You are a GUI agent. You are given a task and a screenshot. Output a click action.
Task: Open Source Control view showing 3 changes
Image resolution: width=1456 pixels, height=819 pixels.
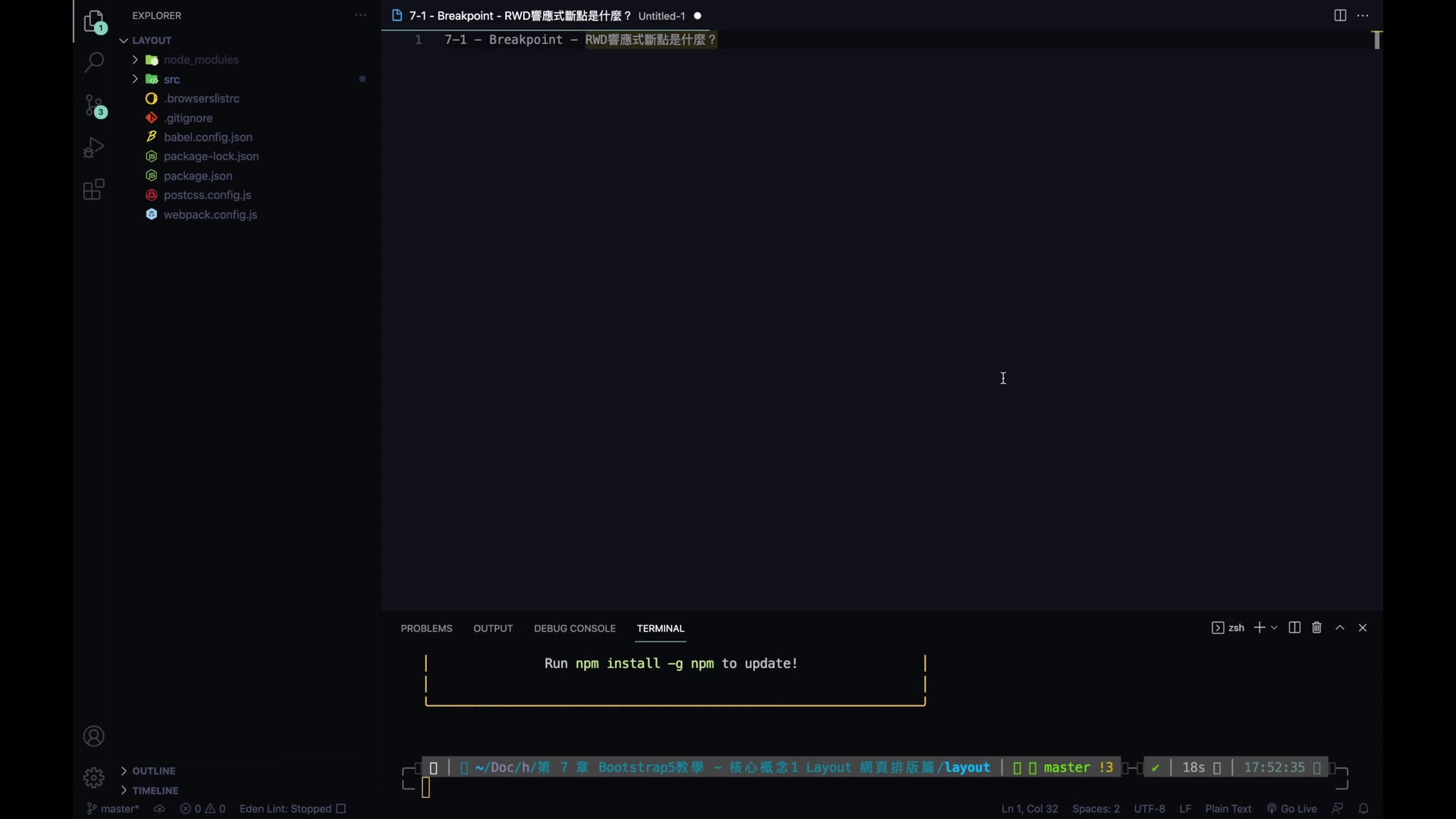(x=93, y=106)
